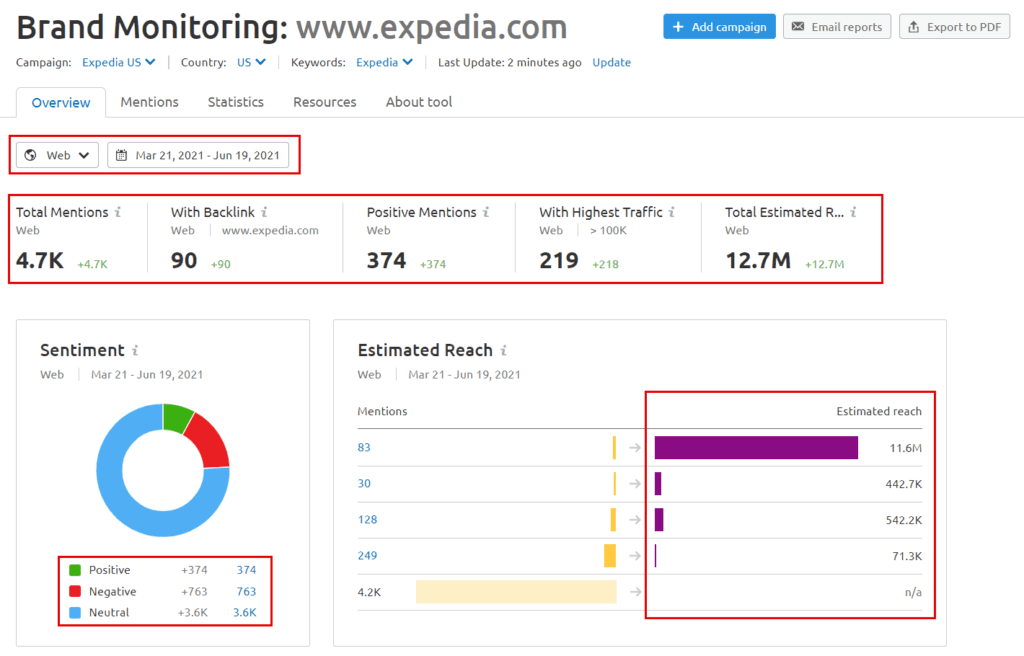Click the arrow icon in the 4.2K mentions row

click(x=635, y=592)
